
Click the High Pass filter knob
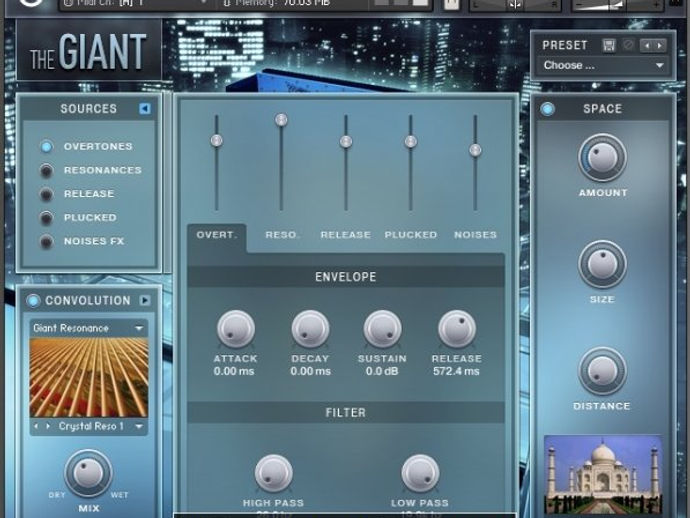(x=273, y=473)
